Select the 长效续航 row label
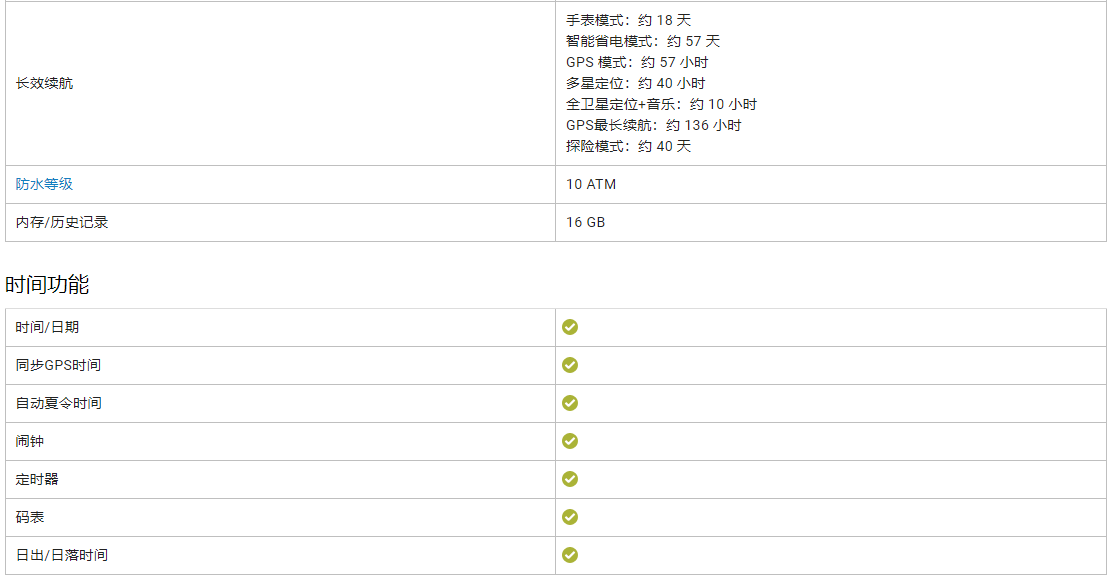This screenshot has width=1119, height=585. 44,83
